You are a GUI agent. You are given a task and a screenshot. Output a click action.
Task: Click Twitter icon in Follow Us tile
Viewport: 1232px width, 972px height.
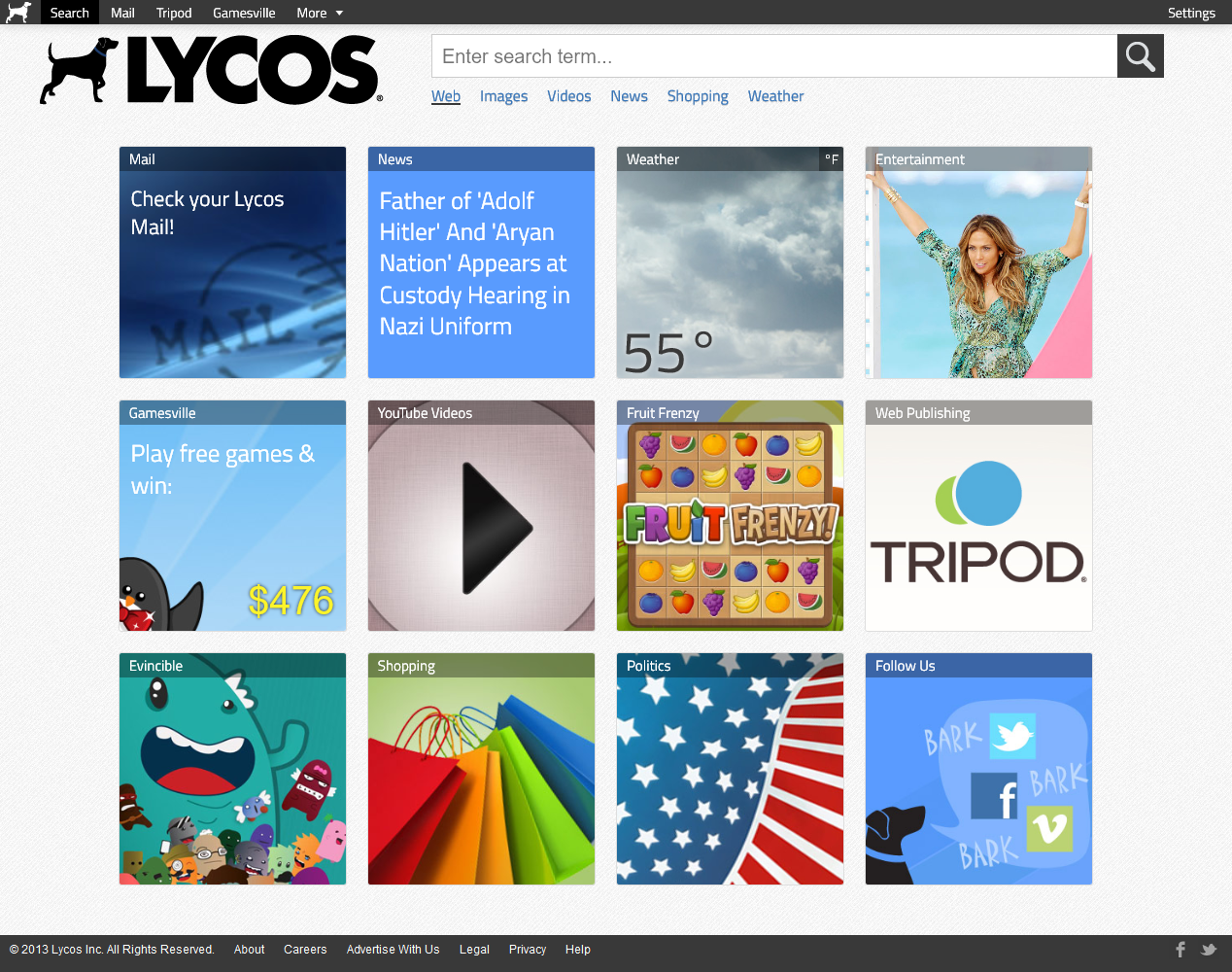pos(1012,736)
